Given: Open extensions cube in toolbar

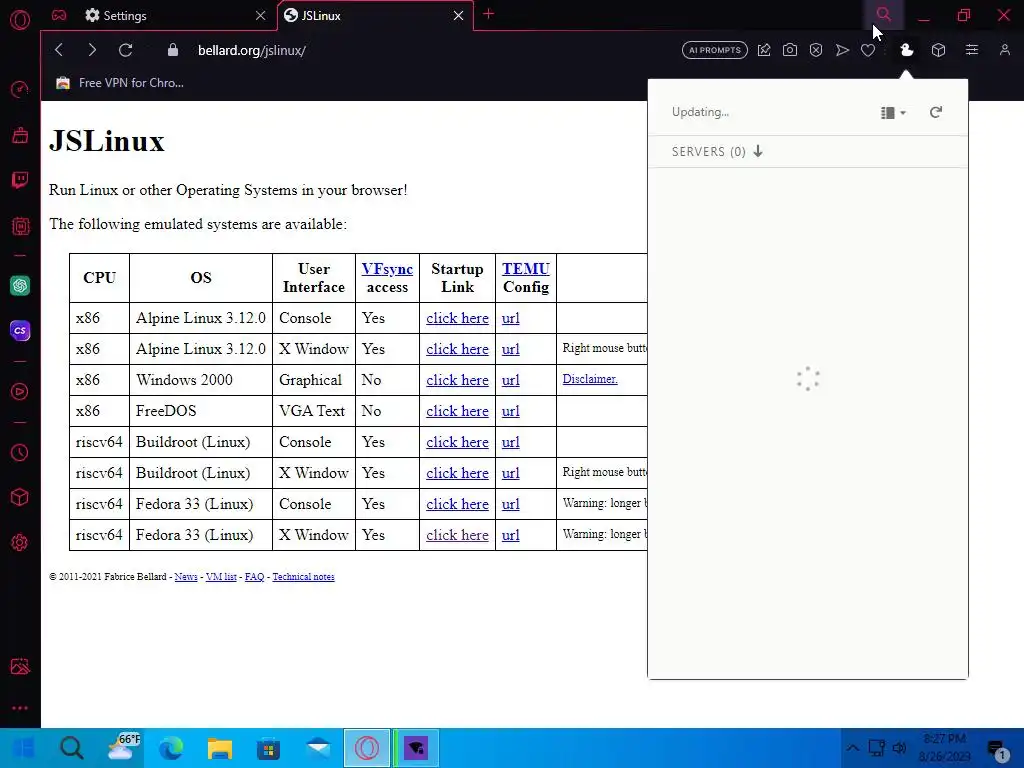Looking at the screenshot, I should [x=938, y=50].
